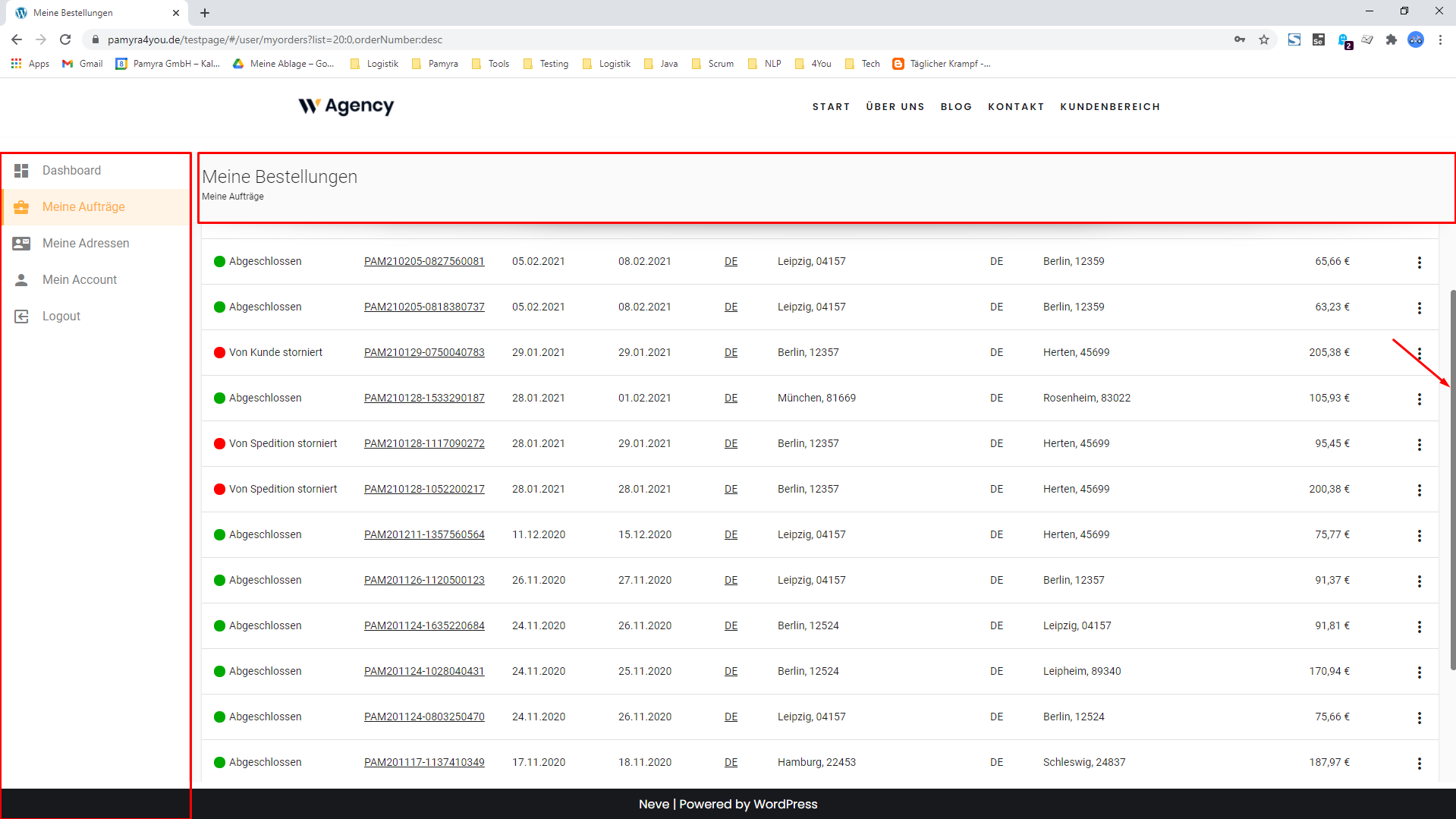The width and height of the screenshot is (1456, 819).
Task: Click the Mein Account person icon
Action: [21, 280]
